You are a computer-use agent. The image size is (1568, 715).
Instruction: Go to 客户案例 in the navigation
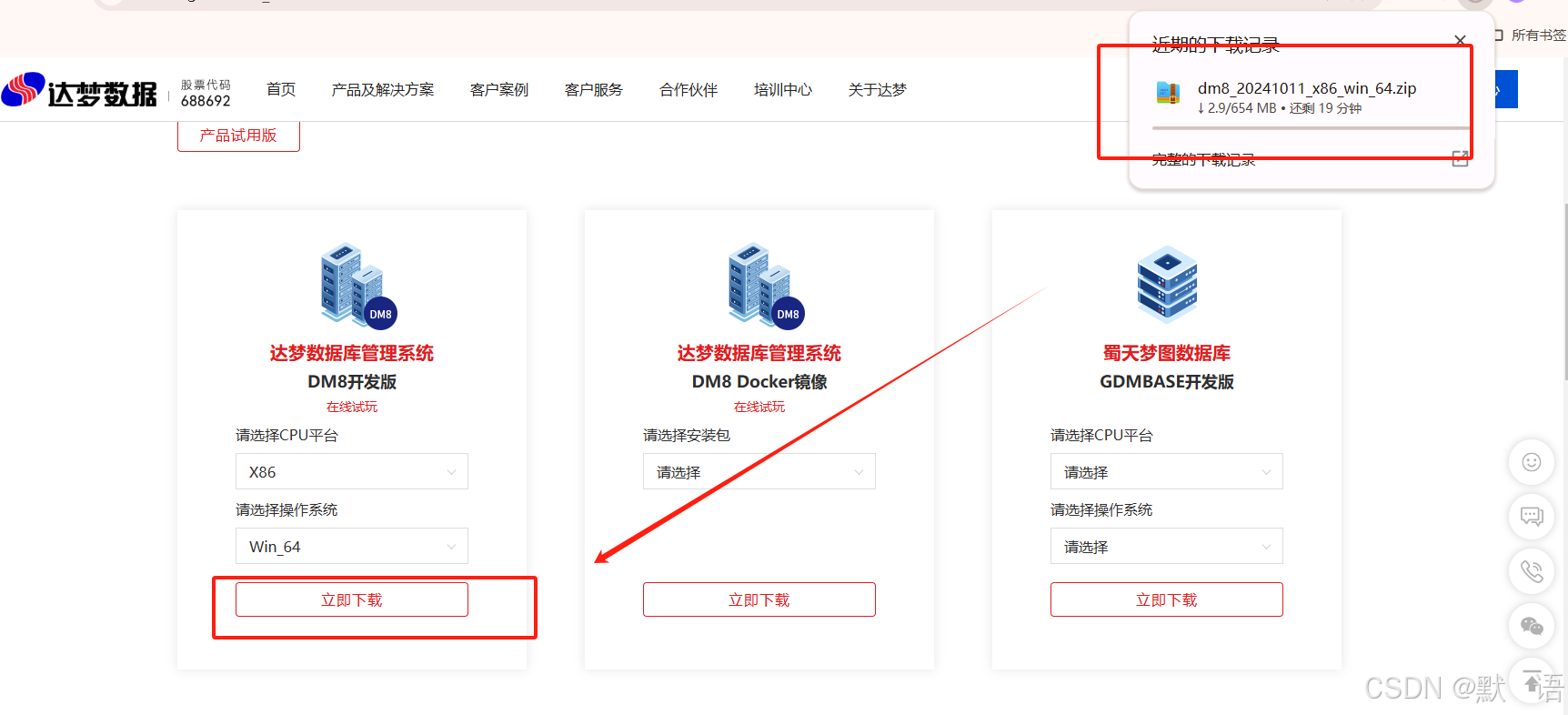[x=499, y=89]
